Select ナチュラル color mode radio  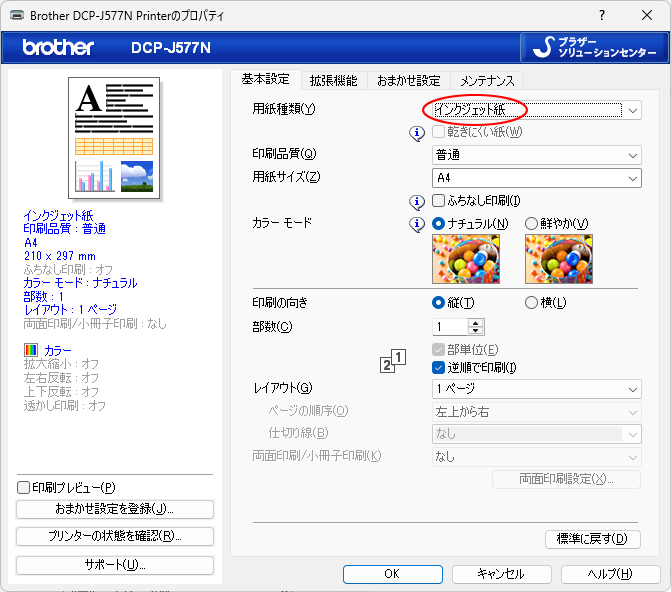pyautogui.click(x=439, y=223)
